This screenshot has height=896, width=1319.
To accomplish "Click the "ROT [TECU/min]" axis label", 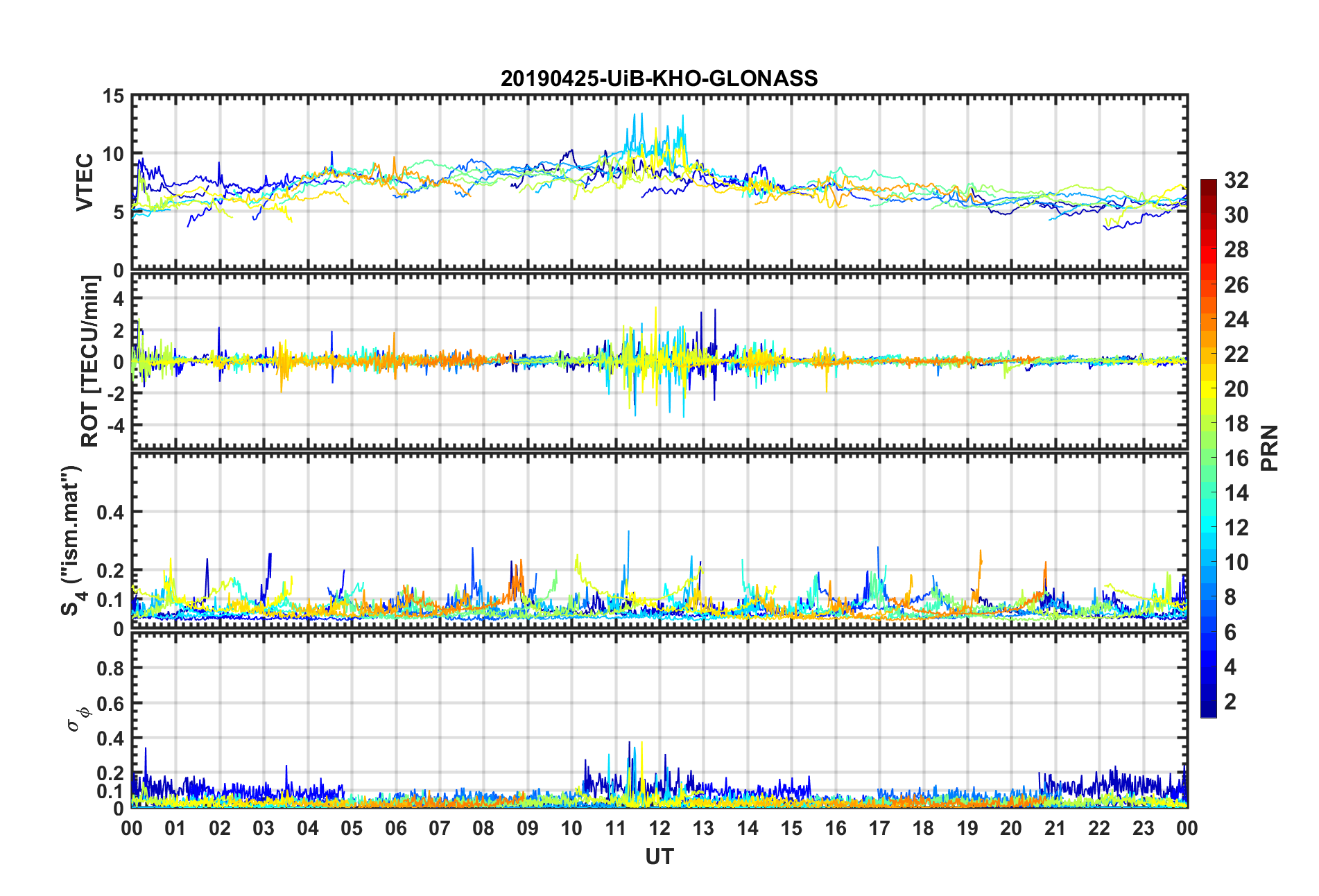I will [91, 361].
